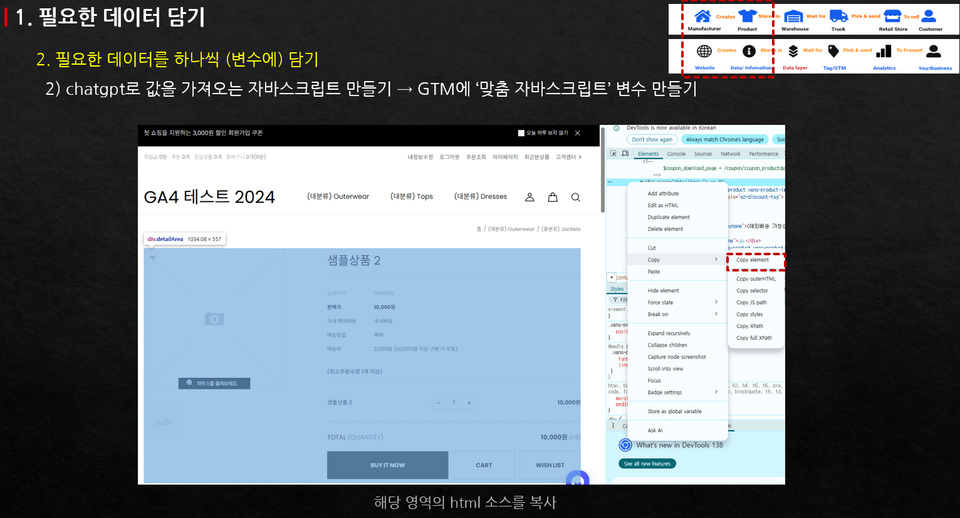Choose Copy full XPath in submenu
This screenshot has height=518, width=960.
[754, 337]
